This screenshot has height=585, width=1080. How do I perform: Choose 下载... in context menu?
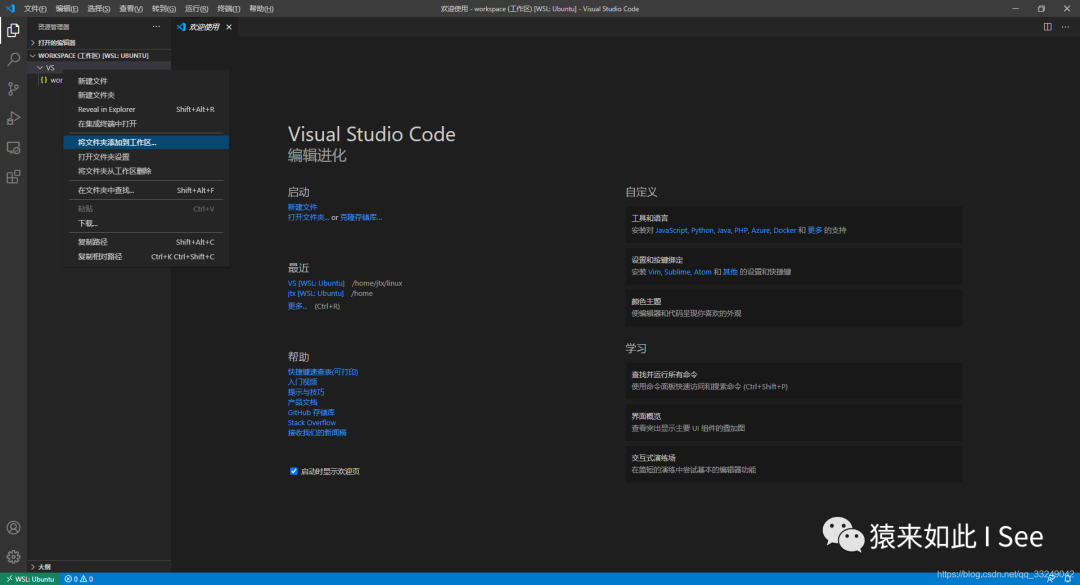[146, 223]
